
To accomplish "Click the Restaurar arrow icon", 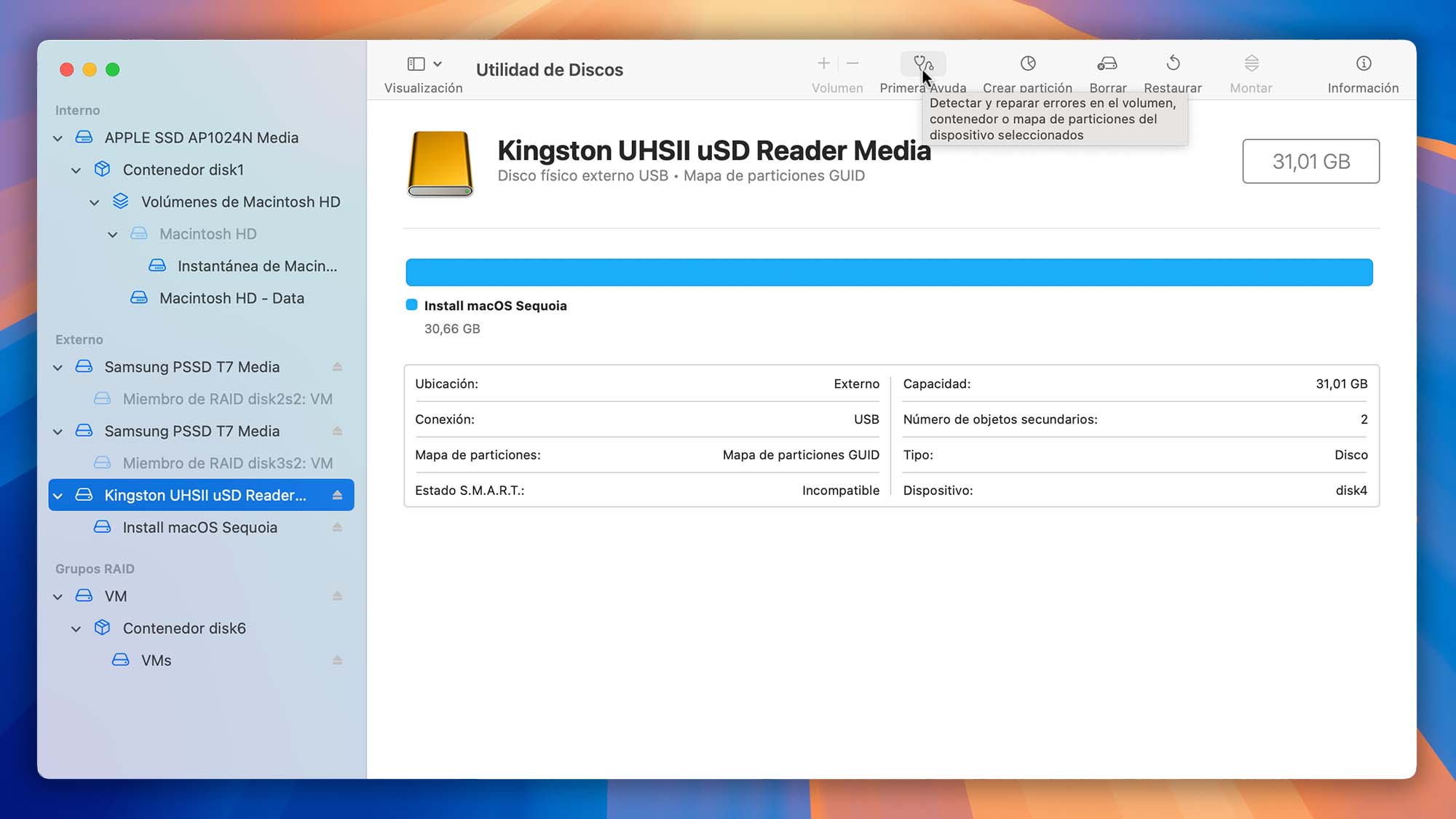I will [1173, 63].
